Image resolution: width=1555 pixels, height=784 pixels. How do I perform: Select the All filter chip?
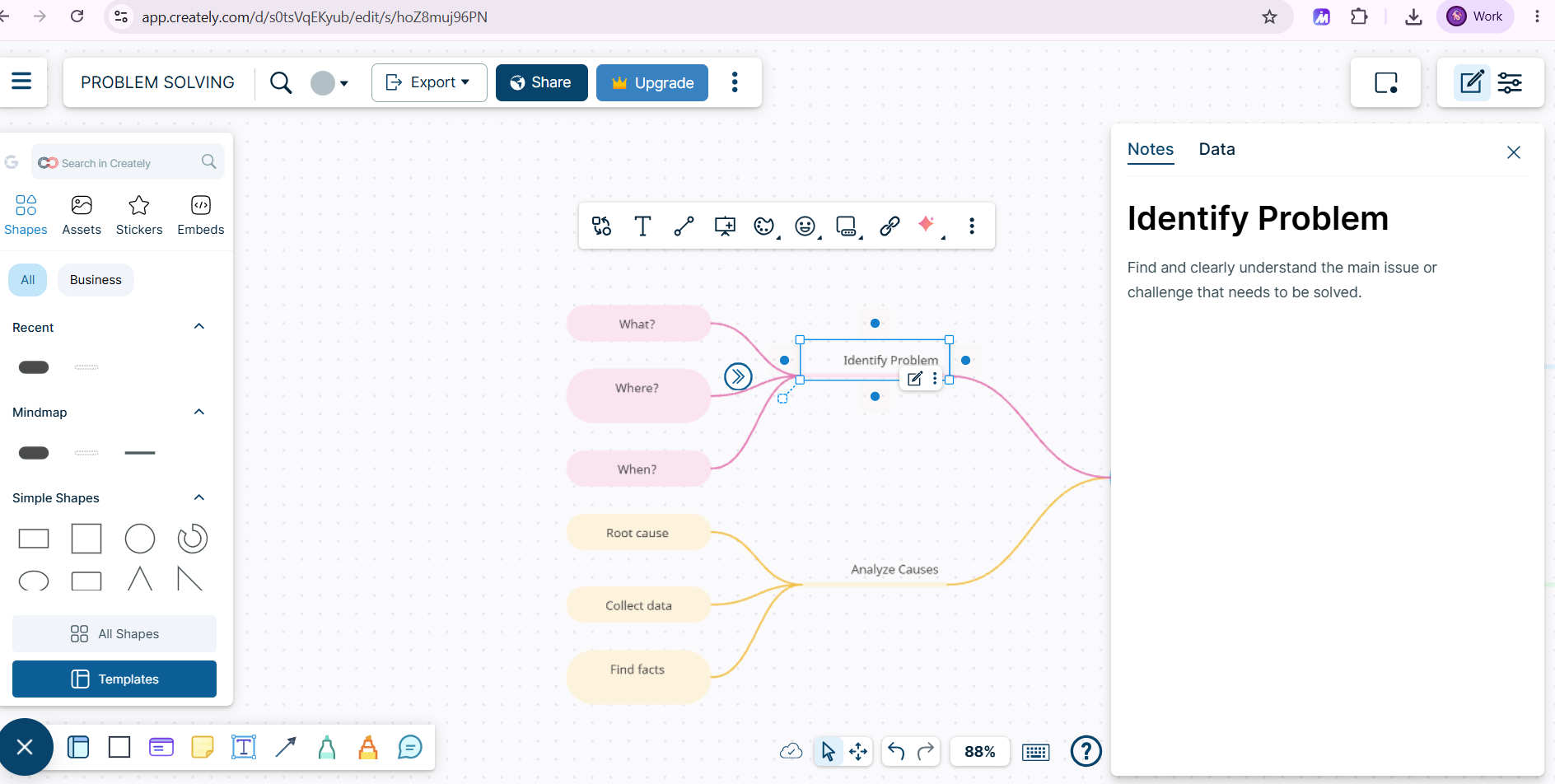[x=28, y=280]
